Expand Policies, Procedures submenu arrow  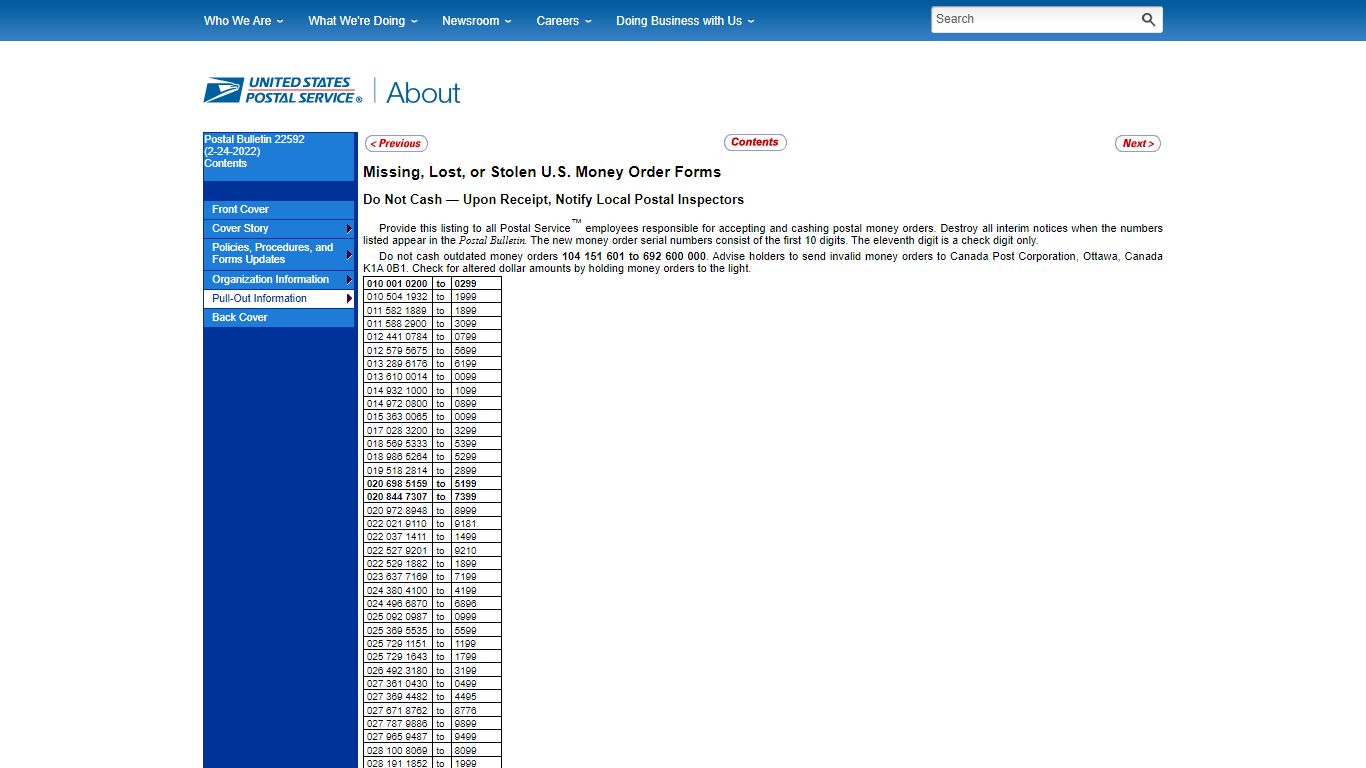point(349,253)
